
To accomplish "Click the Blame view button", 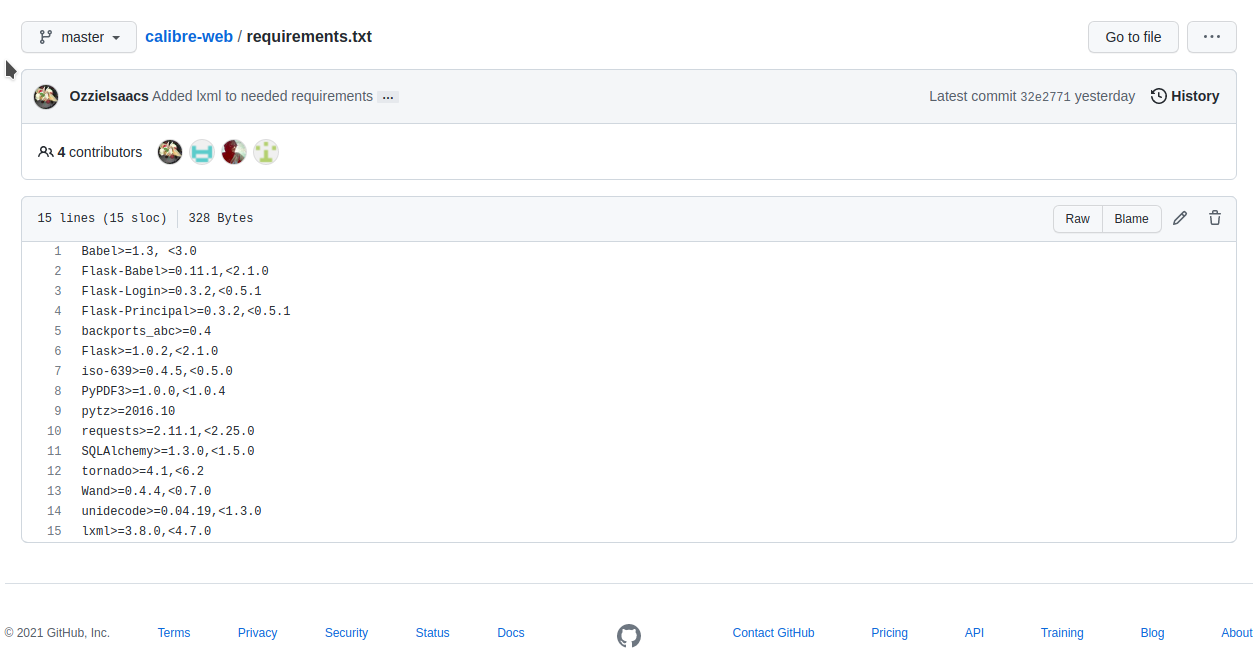I will pos(1131,219).
